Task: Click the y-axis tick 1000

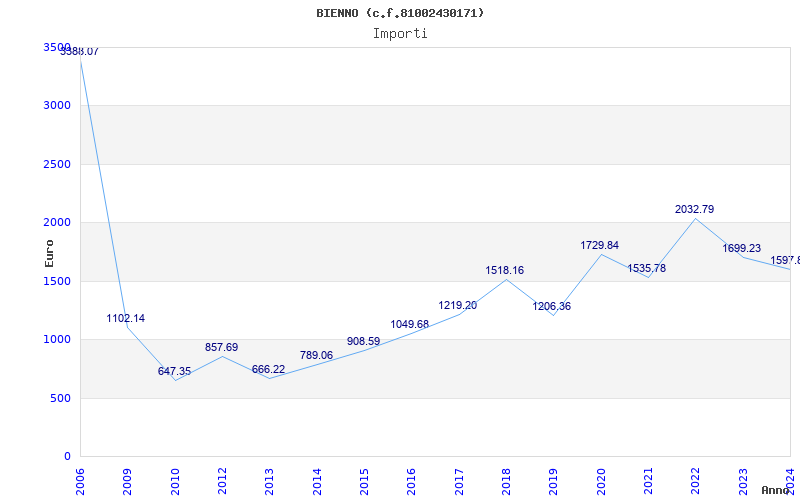Action: 57,340
